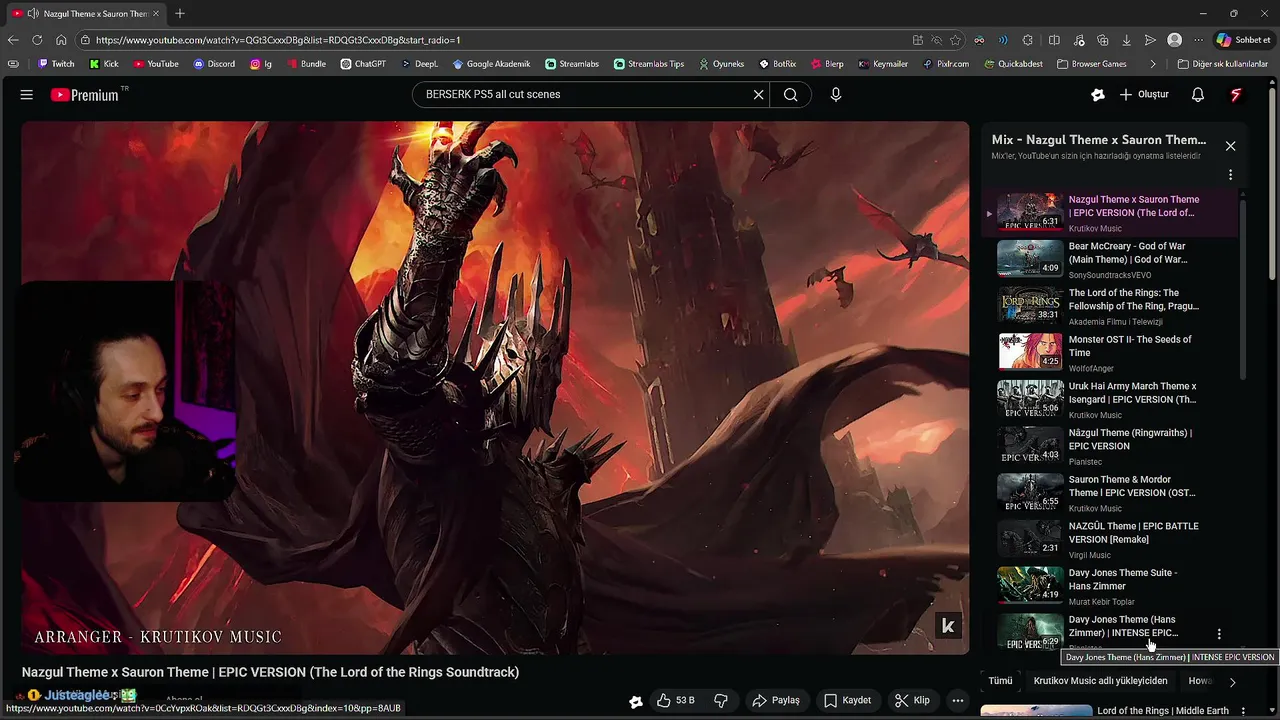Open browser settings and more menu
The image size is (1280, 720).
[1198, 40]
